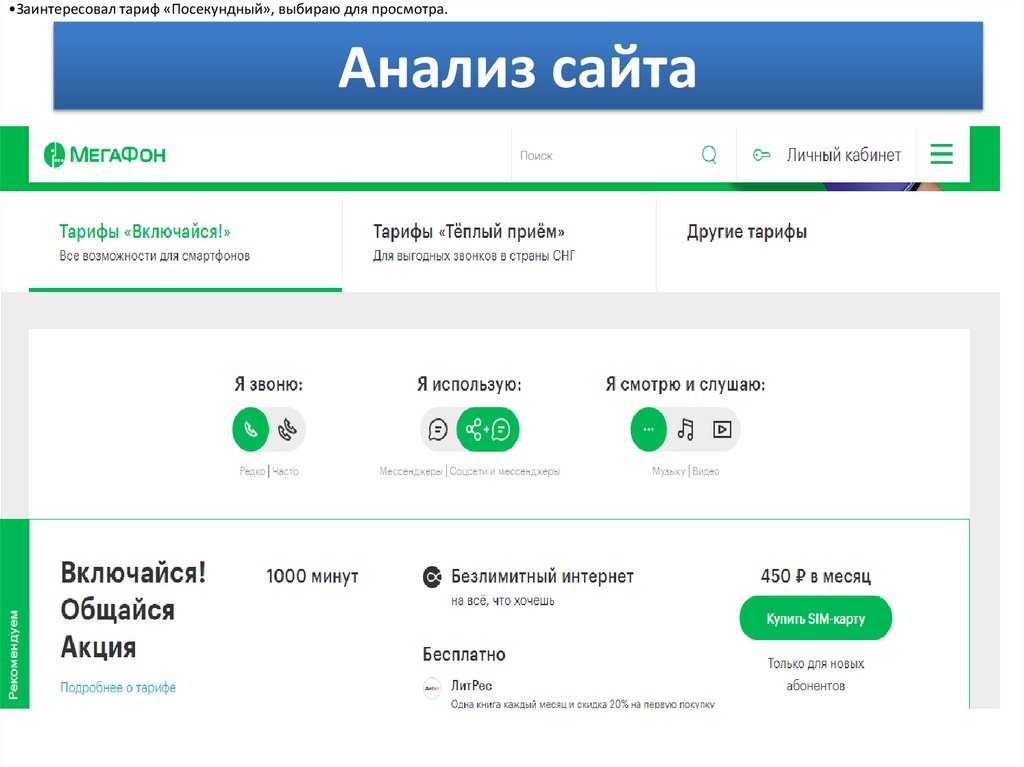Click the Я звоню: heading
Image resolution: width=1024 pixels, height=767 pixels.
[x=268, y=384]
